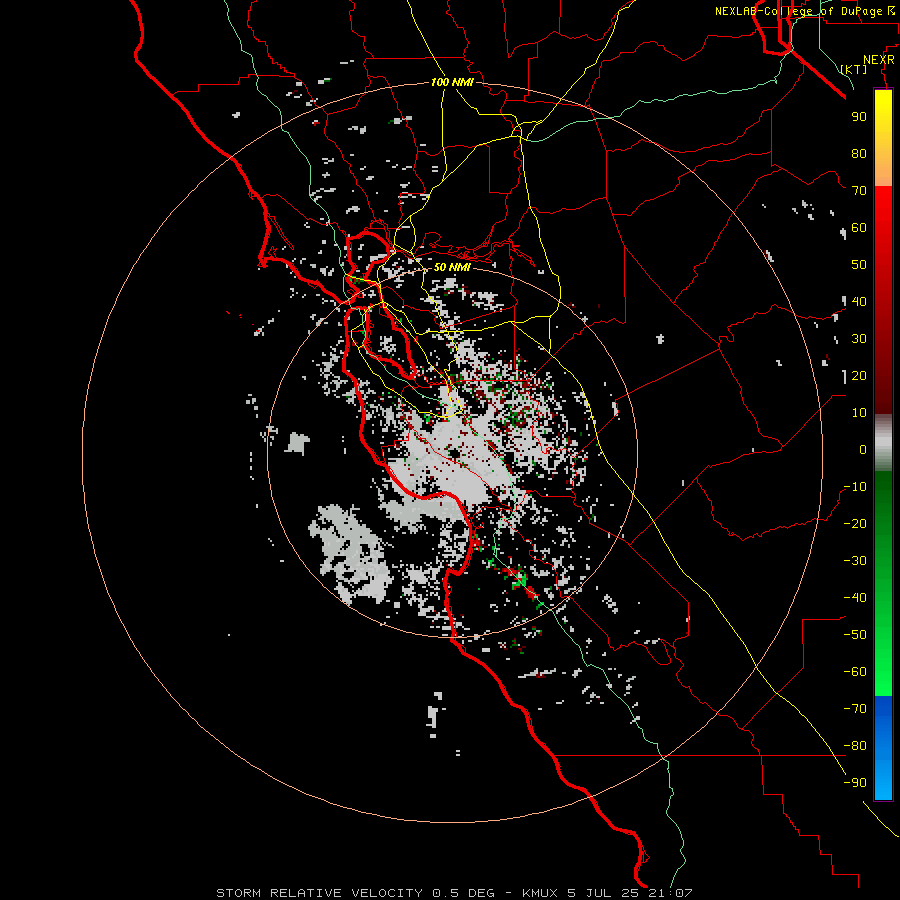The height and width of the screenshot is (900, 900).
Task: Click the Storm Relative Velocity caption text
Action: pos(454,893)
